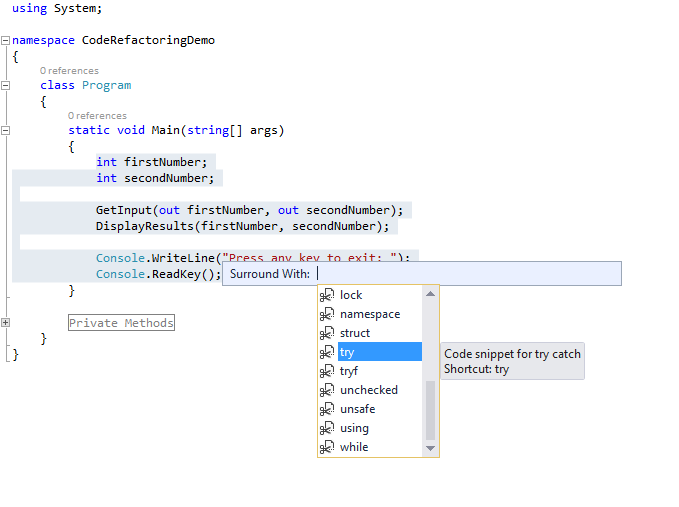
Task: Click the snippet icon beside struct
Action: tap(327, 333)
